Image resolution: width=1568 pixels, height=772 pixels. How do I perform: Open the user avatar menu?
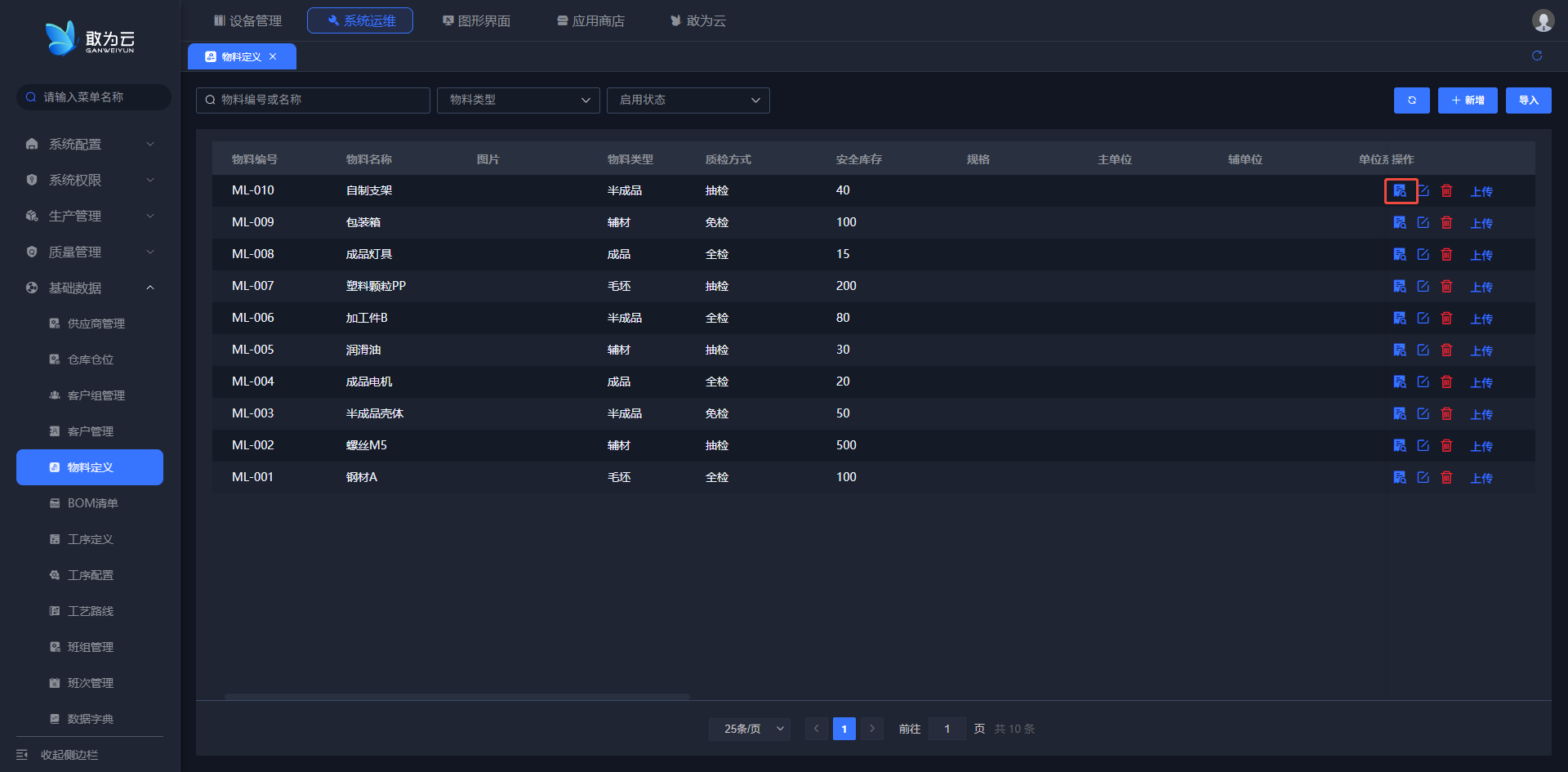point(1543,20)
